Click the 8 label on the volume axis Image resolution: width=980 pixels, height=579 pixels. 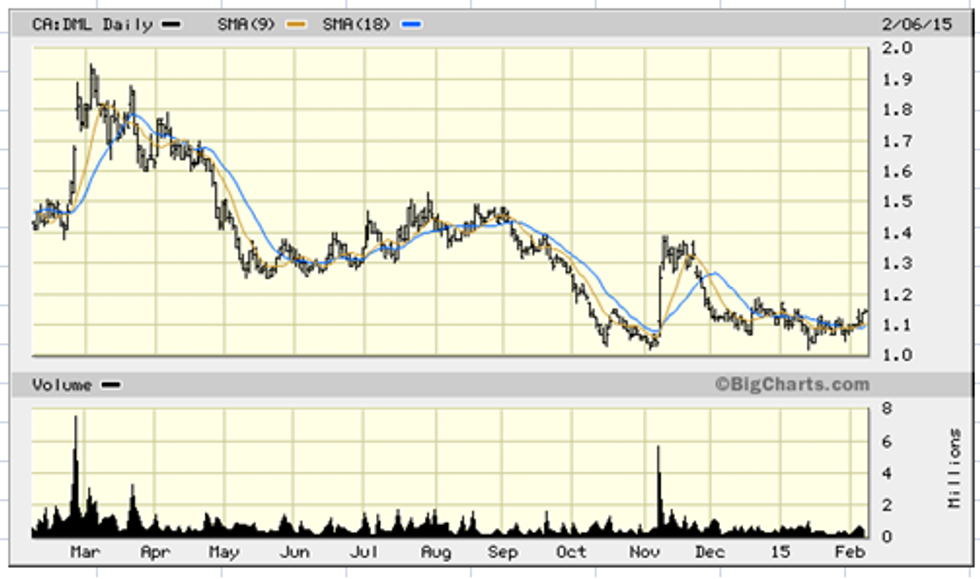pos(886,407)
